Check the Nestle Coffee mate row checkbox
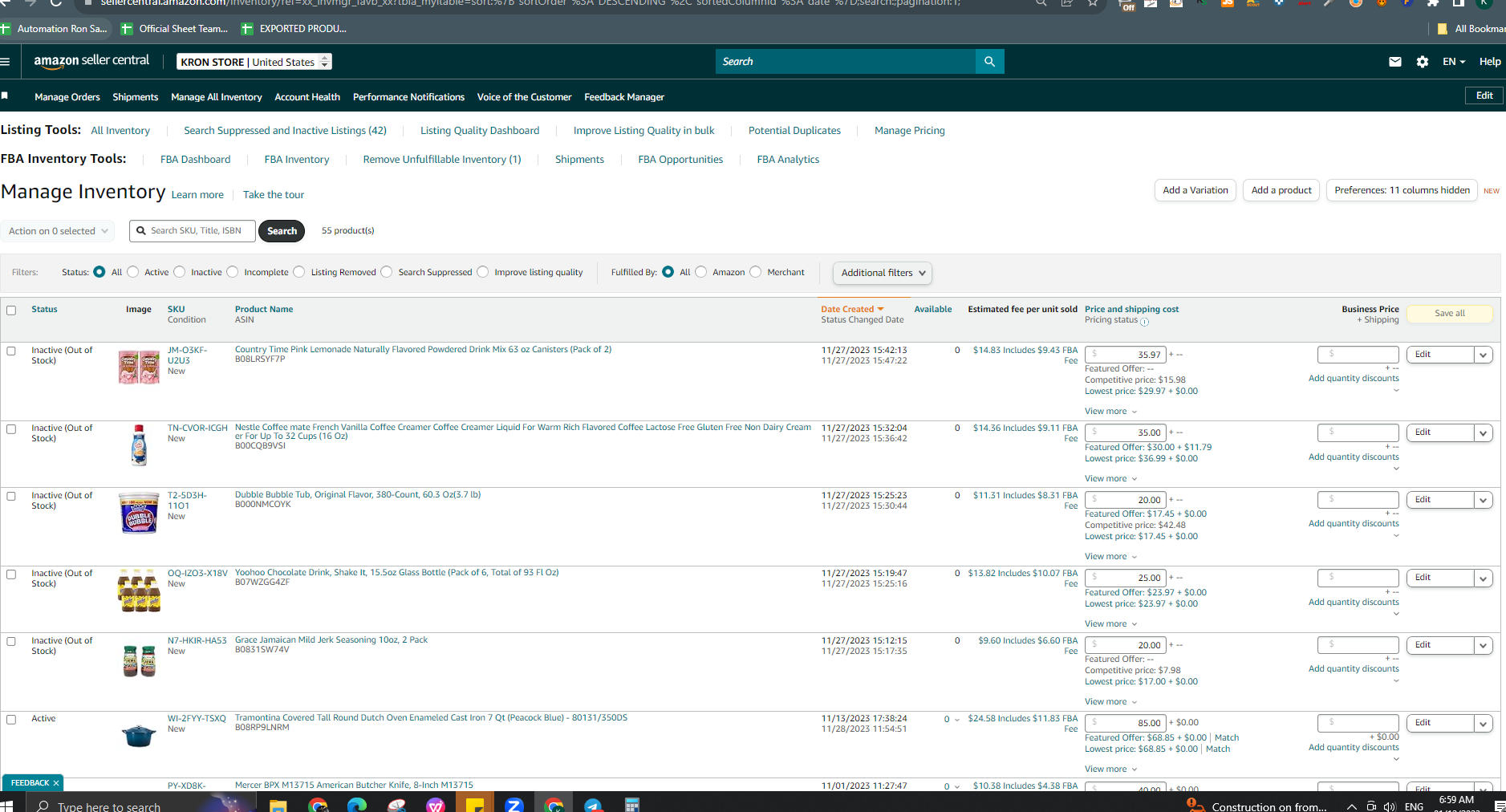 click(11, 429)
